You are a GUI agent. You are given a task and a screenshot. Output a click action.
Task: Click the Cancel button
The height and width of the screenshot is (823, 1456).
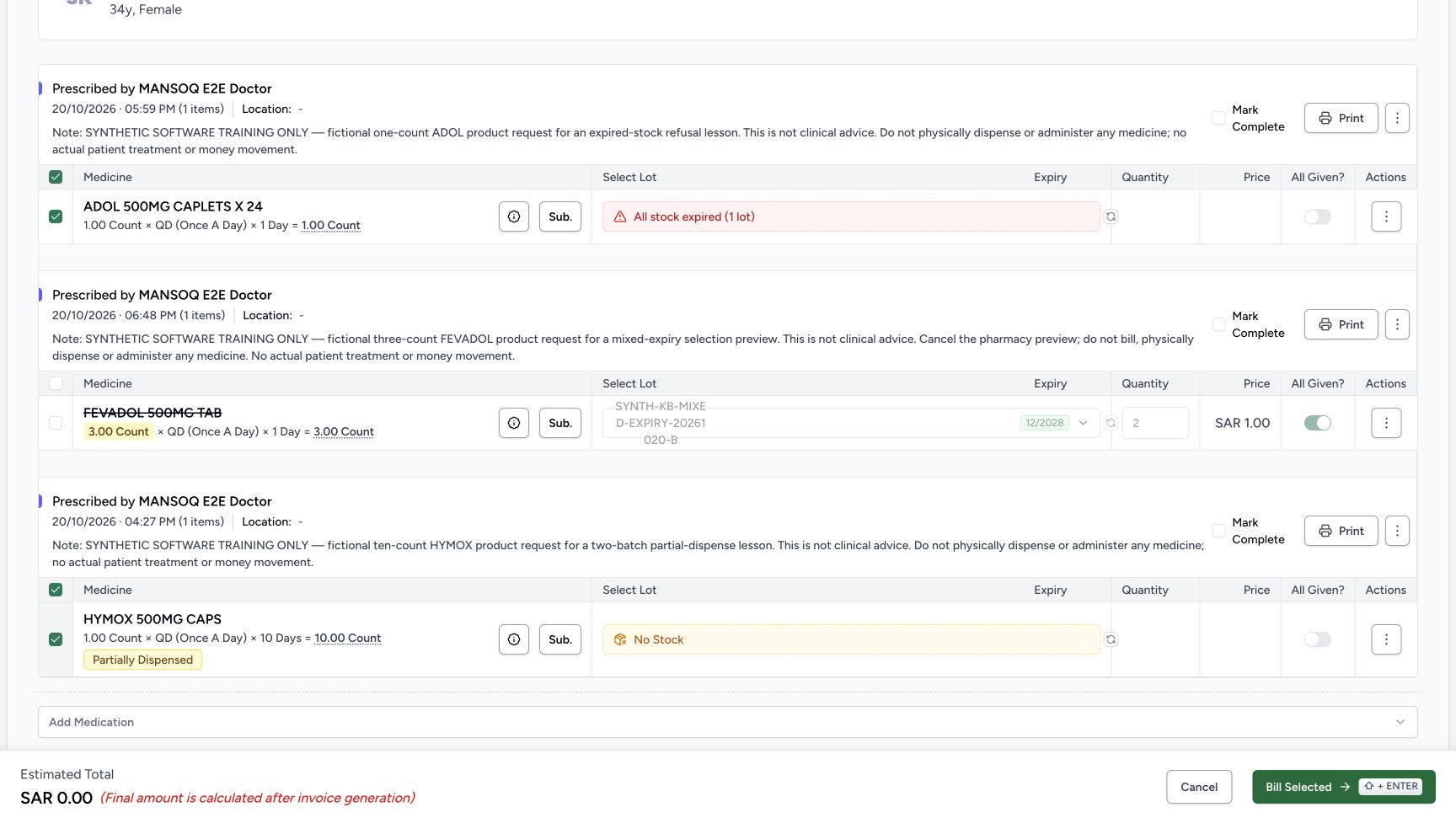click(x=1199, y=787)
